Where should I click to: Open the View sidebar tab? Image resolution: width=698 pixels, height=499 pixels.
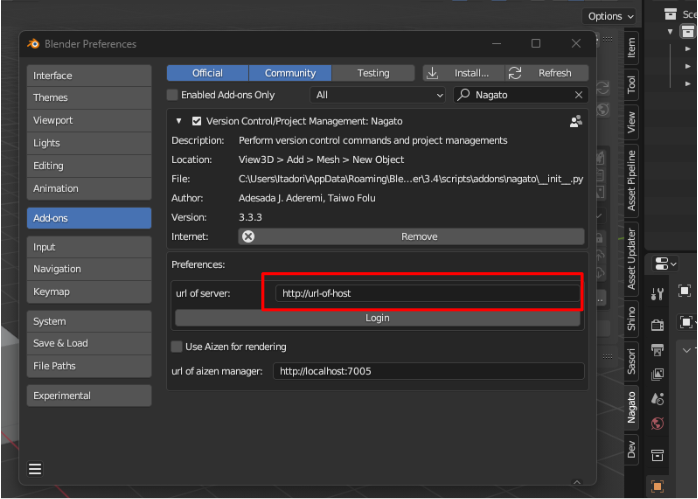631,122
